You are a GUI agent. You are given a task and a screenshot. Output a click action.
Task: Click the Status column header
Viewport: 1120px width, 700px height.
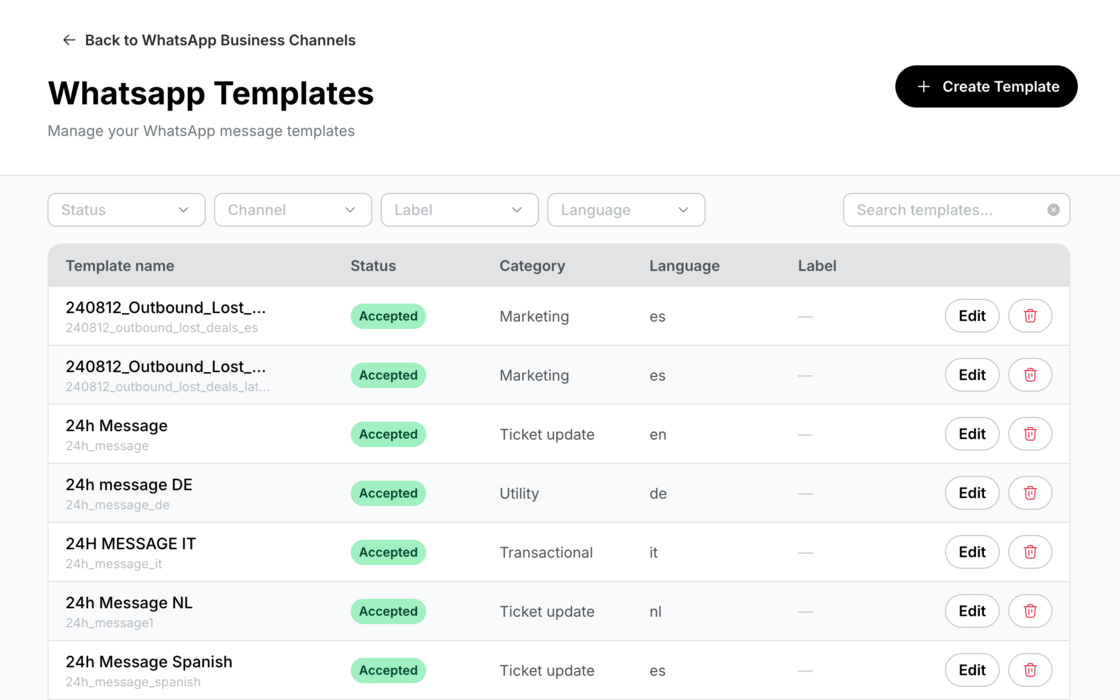click(x=373, y=266)
